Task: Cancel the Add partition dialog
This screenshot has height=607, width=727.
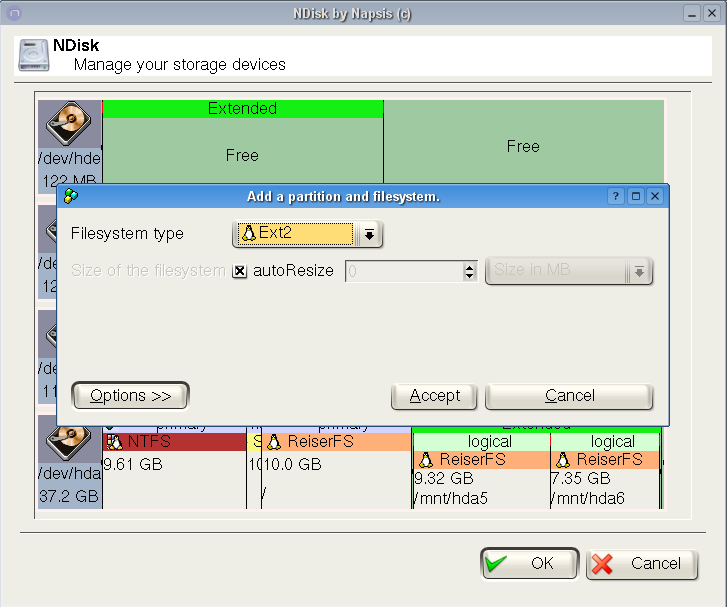Action: [x=569, y=397]
